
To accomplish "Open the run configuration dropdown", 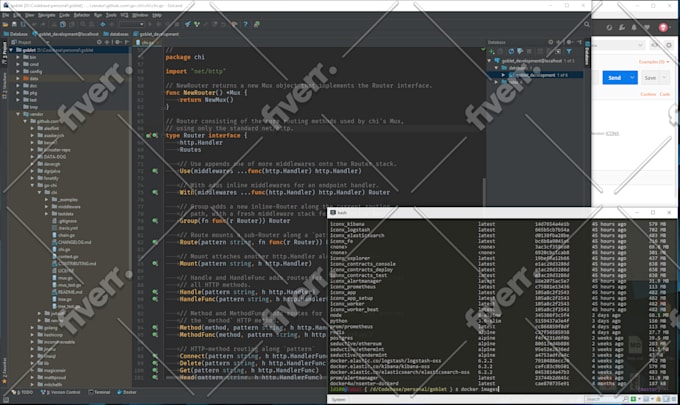I will pos(132,25).
